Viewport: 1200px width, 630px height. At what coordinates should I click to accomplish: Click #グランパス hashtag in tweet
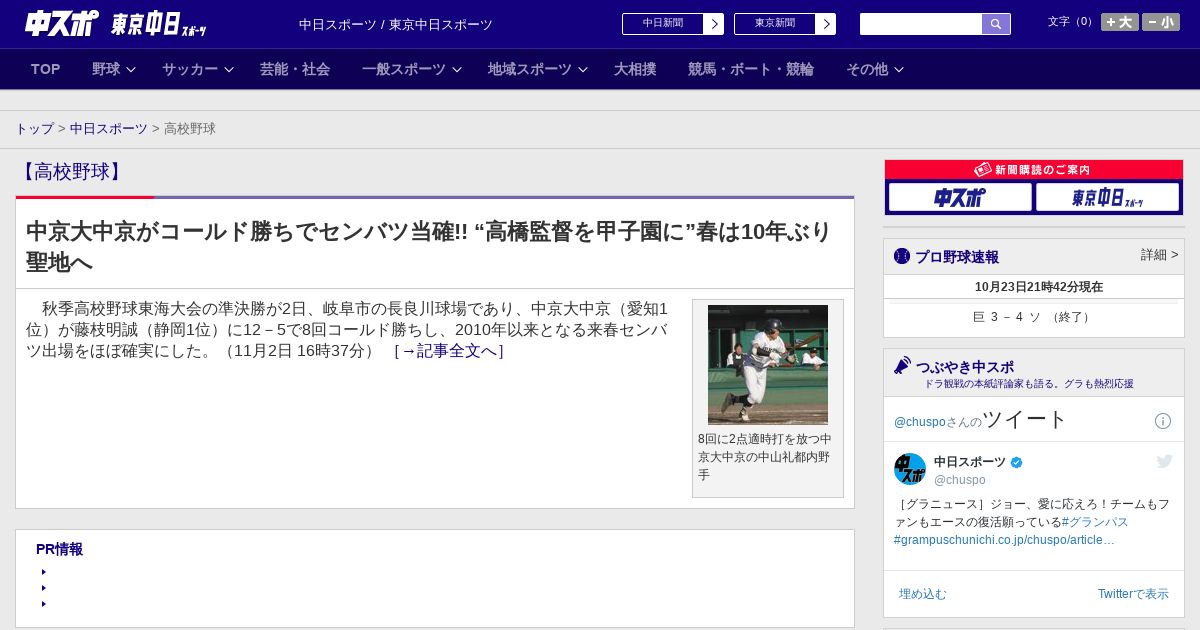(x=1095, y=522)
